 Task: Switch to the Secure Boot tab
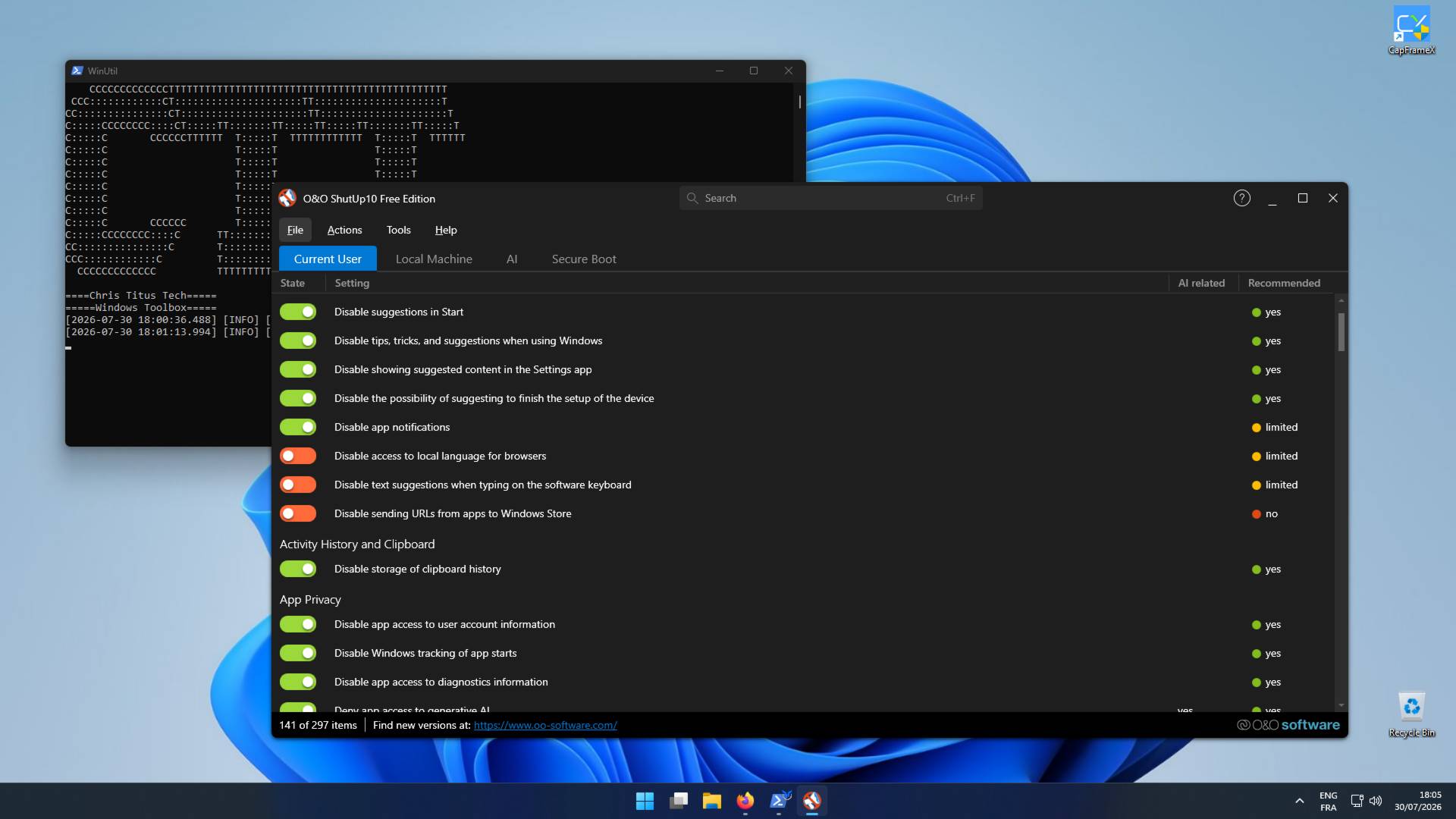(584, 259)
